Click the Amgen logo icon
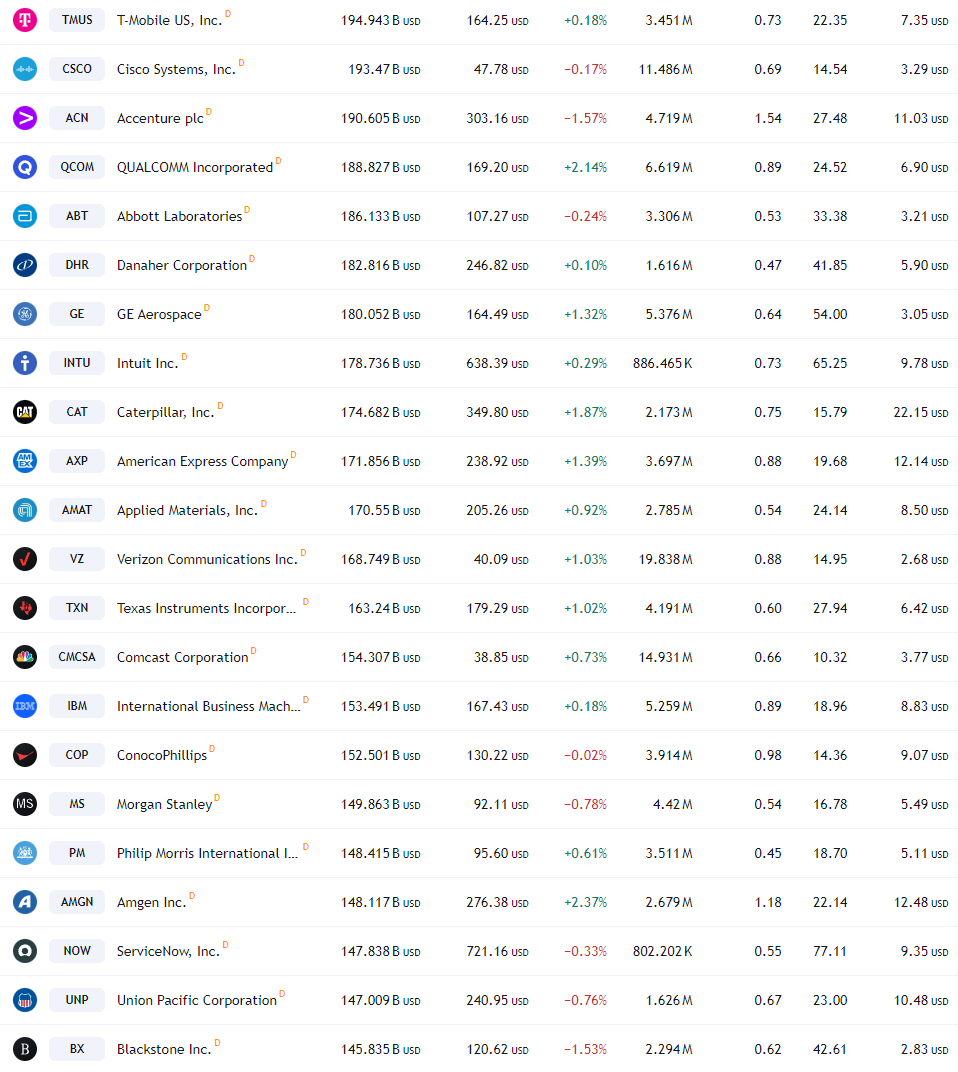 [25, 902]
